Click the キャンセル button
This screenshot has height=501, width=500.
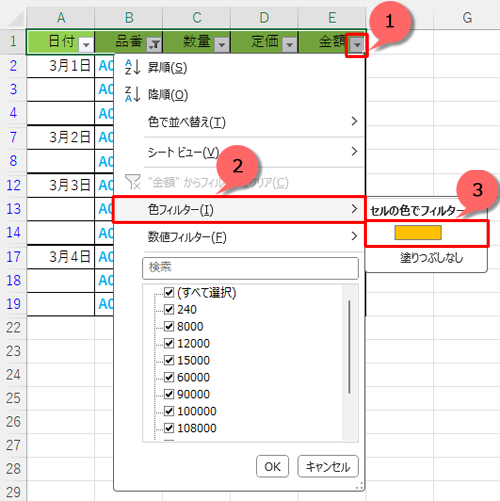point(328,467)
